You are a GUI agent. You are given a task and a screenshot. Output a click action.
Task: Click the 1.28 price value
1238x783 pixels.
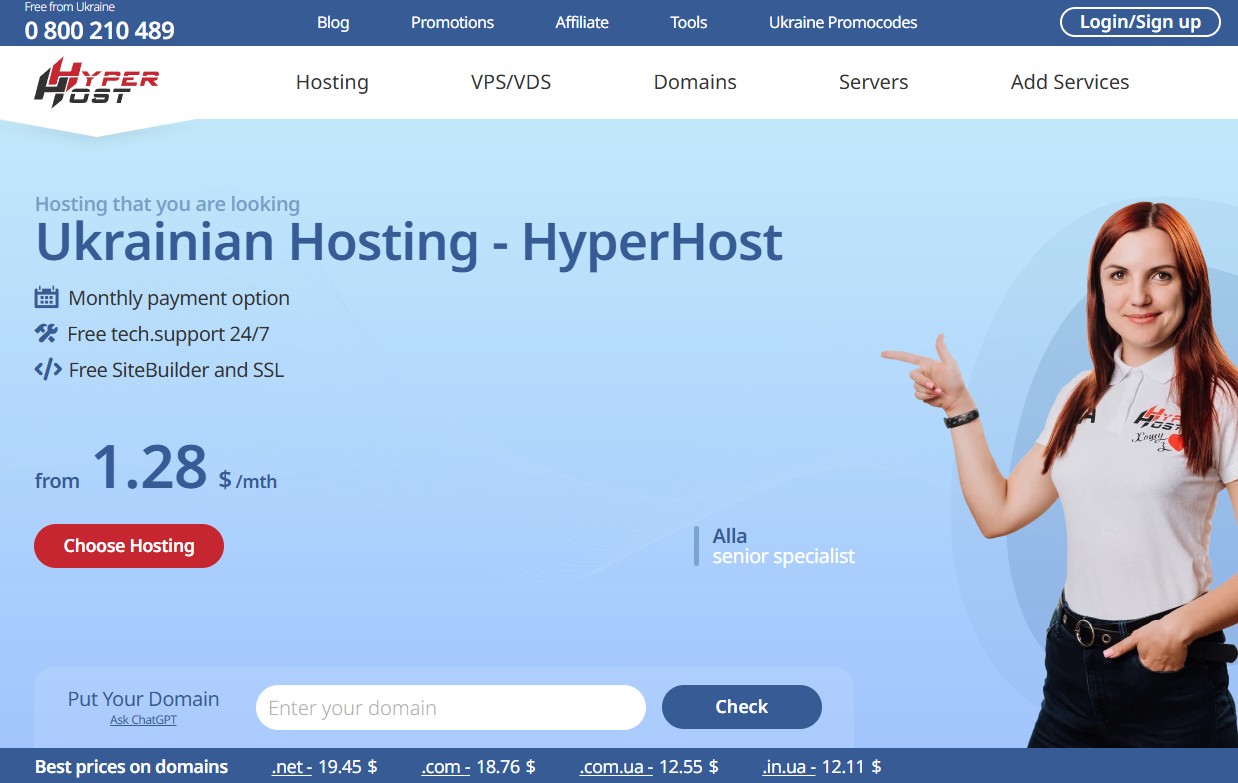[150, 467]
